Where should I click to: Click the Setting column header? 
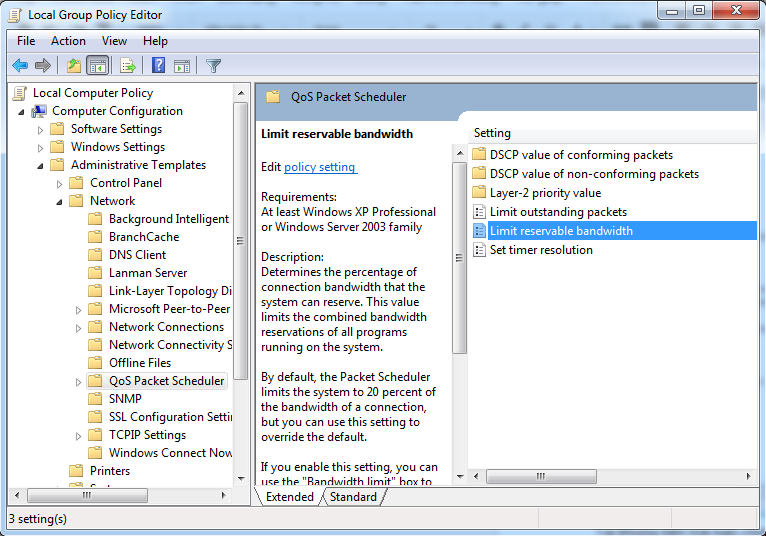492,133
